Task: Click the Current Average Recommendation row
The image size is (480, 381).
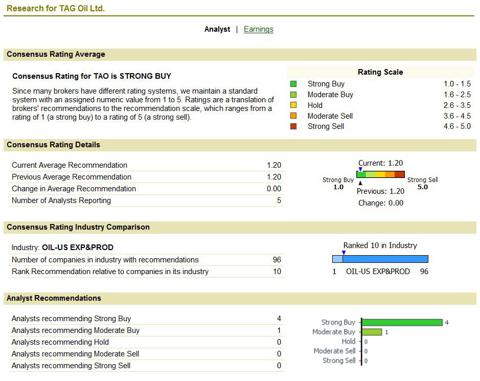Action: (x=146, y=165)
